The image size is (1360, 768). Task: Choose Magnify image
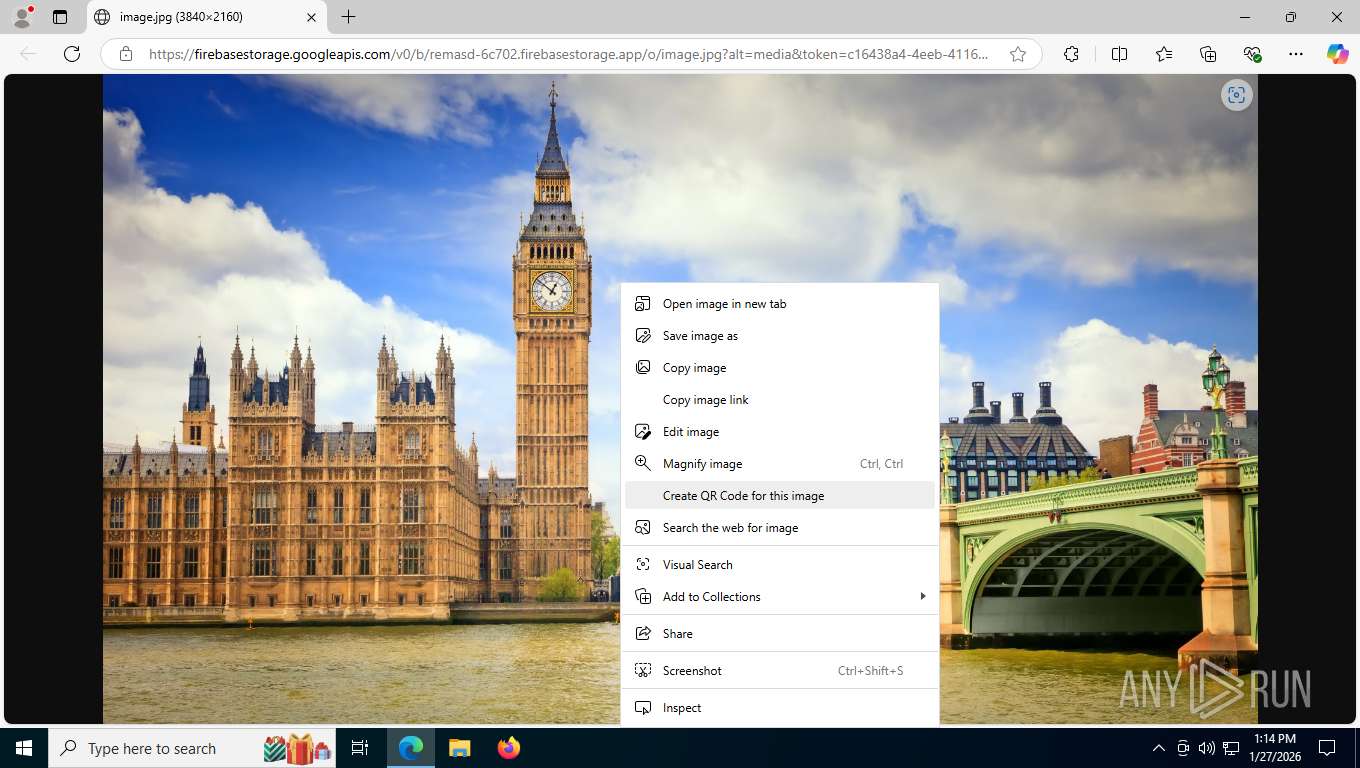[x=780, y=464]
